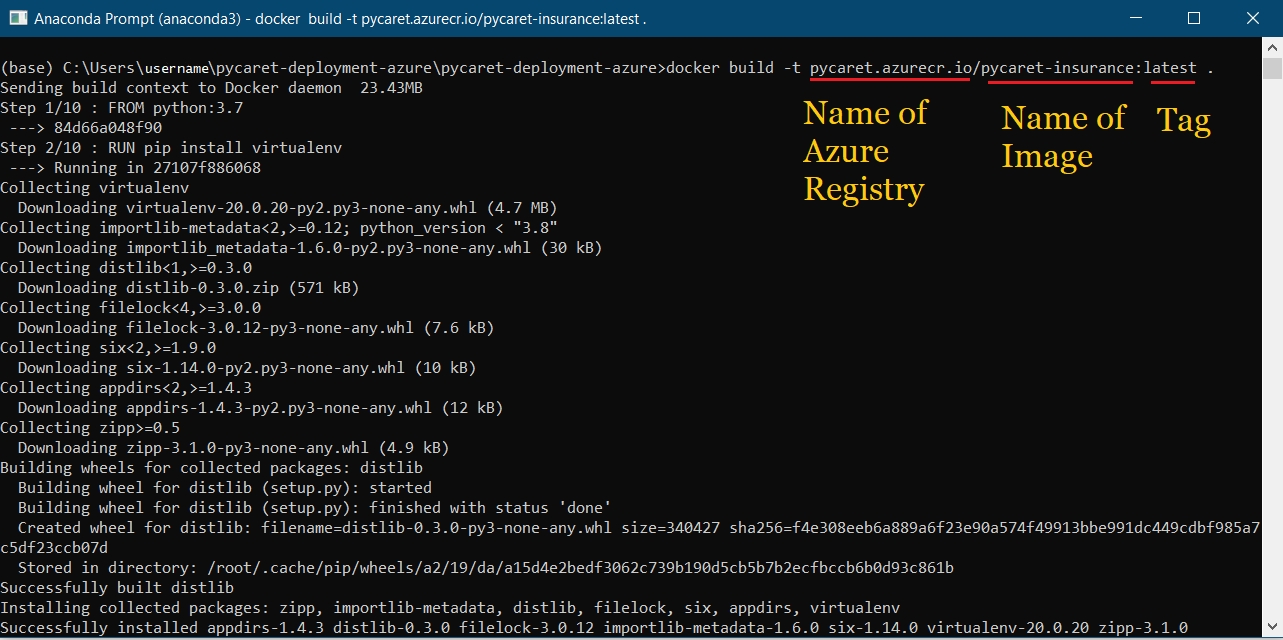Image resolution: width=1283 pixels, height=640 pixels.
Task: Click the 'Name of Azure Registry' annotation
Action: click(866, 151)
